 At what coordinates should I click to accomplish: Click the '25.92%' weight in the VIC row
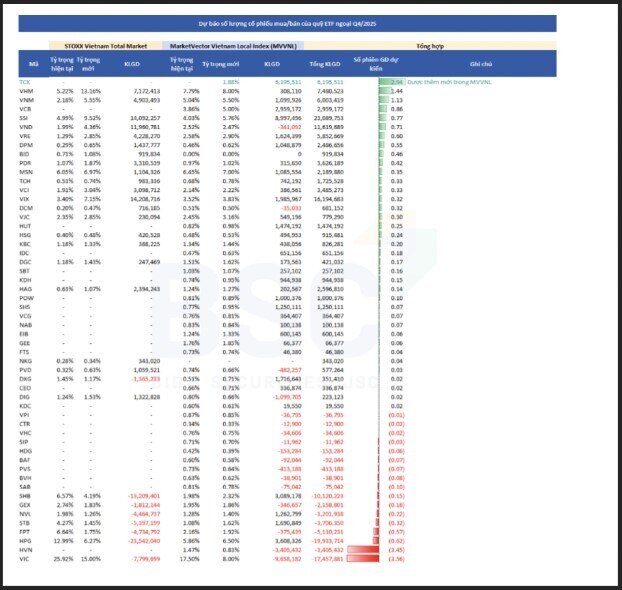point(63,559)
